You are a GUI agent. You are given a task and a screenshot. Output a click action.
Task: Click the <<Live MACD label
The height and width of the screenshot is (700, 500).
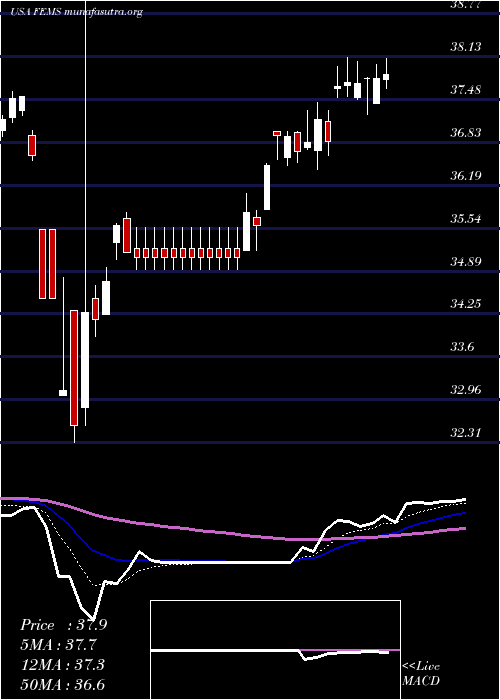click(x=421, y=673)
